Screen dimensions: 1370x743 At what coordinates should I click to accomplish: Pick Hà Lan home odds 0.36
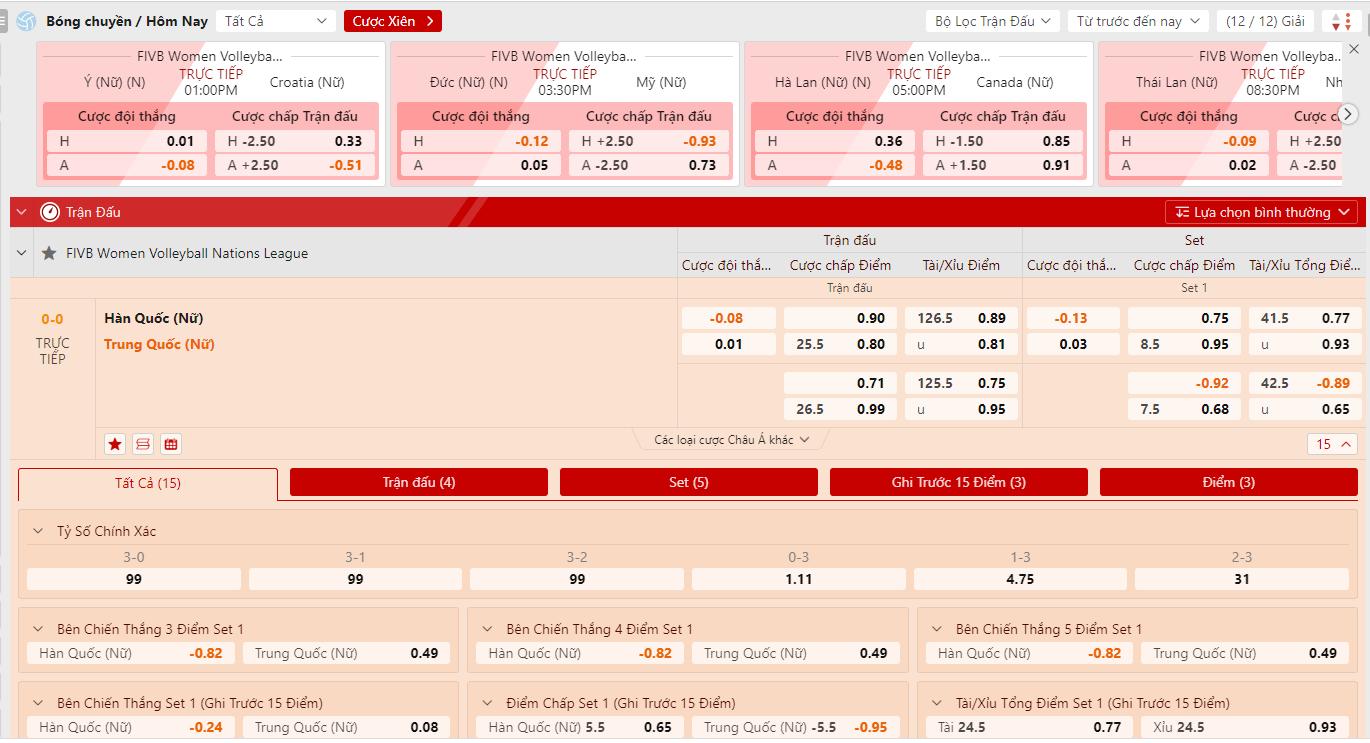coord(835,141)
